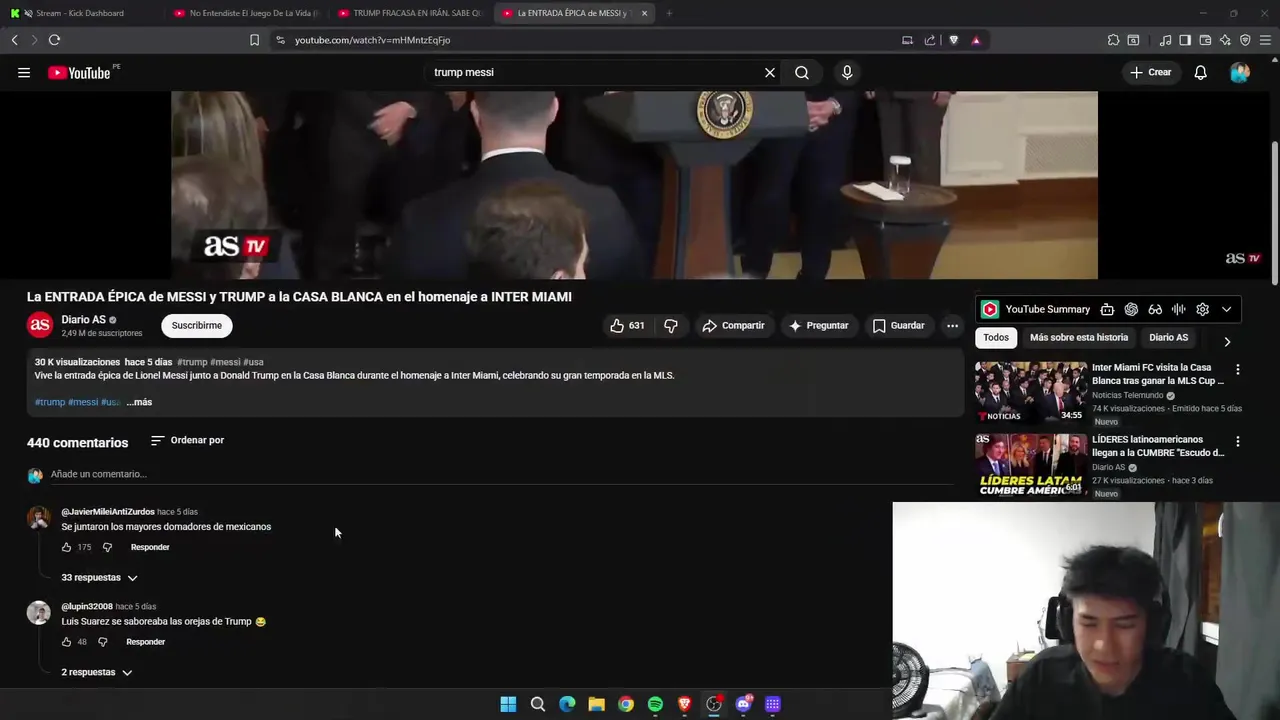Open the Brave Wallet icon
1280x720 pixels.
click(x=1205, y=40)
